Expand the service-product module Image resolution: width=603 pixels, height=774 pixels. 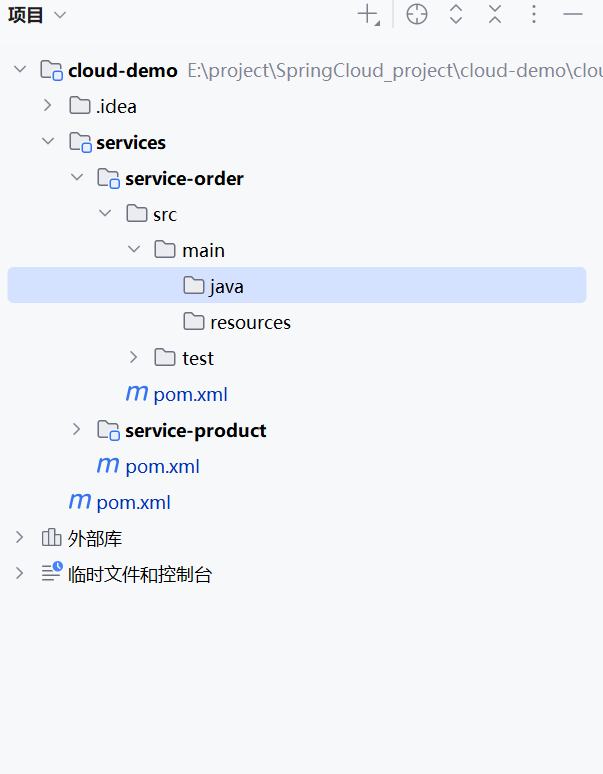[x=76, y=430]
